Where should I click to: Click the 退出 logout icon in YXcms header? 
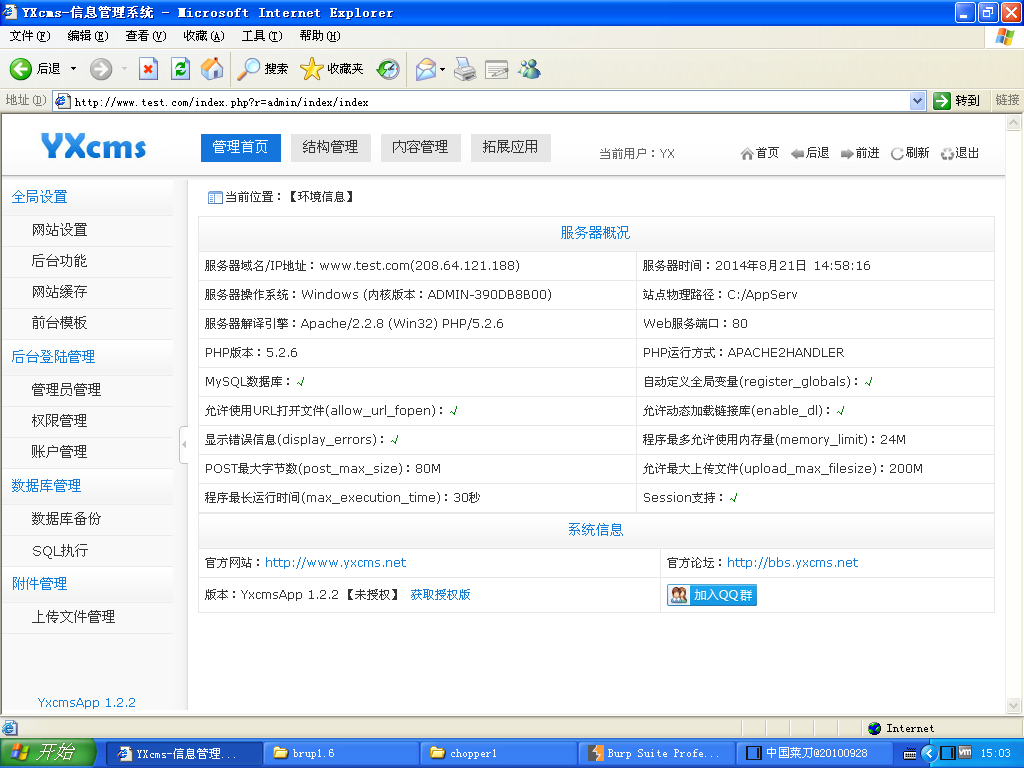click(x=947, y=153)
